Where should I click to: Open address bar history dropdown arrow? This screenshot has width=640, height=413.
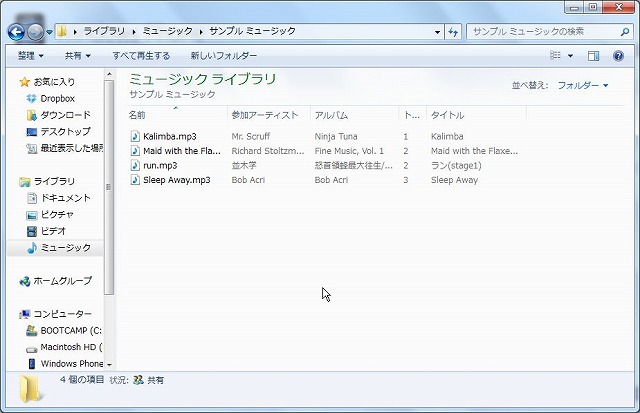click(x=437, y=32)
